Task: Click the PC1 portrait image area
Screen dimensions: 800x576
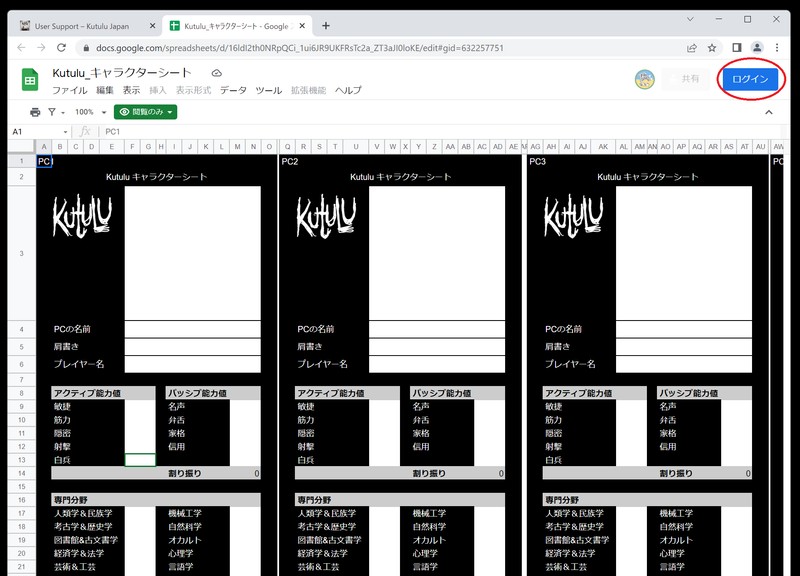Action: (192, 253)
